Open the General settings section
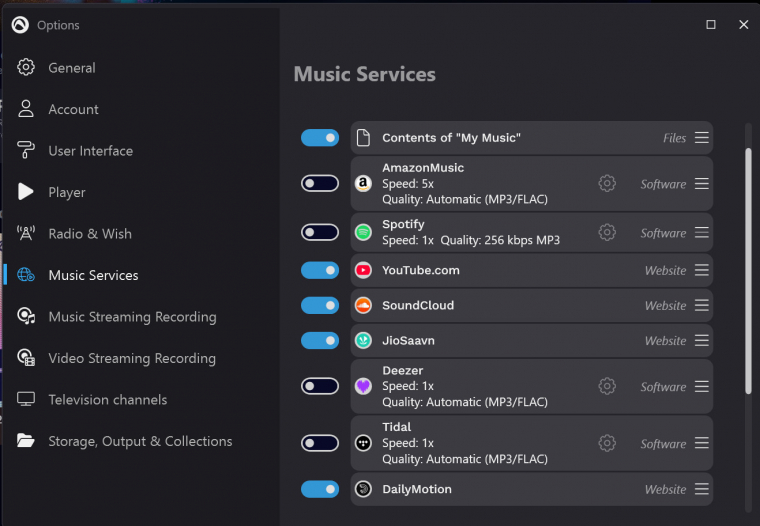Viewport: 760px width, 526px height. [72, 68]
